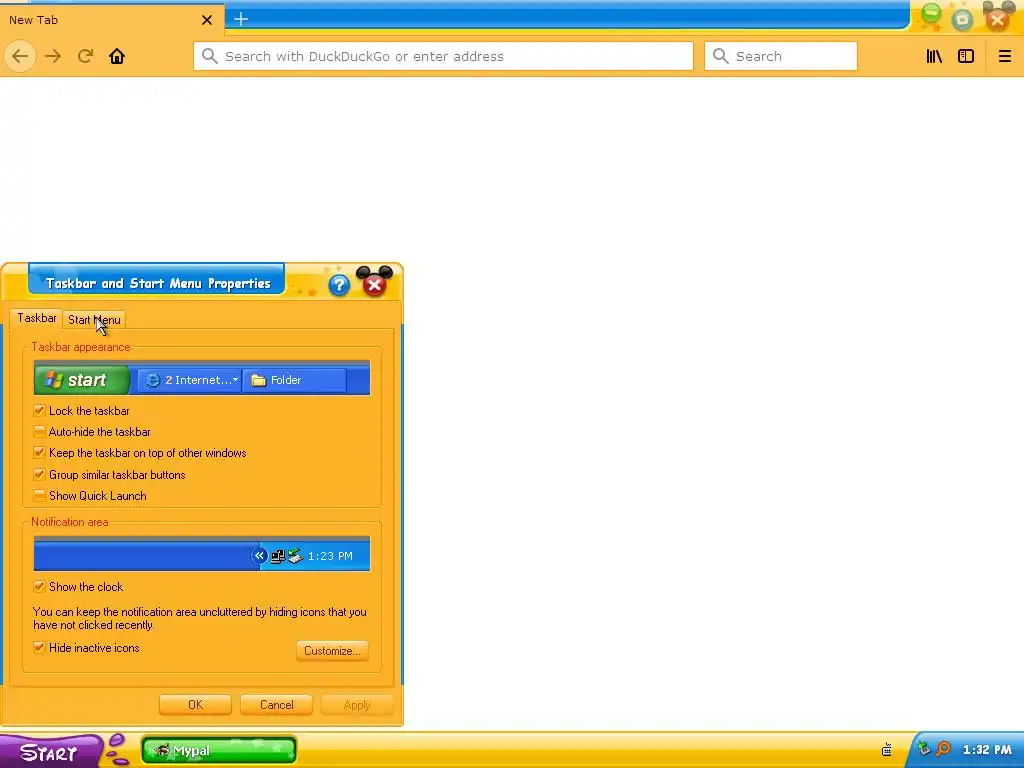Click the browser forward arrow
Image resolution: width=1024 pixels, height=768 pixels.
53,56
